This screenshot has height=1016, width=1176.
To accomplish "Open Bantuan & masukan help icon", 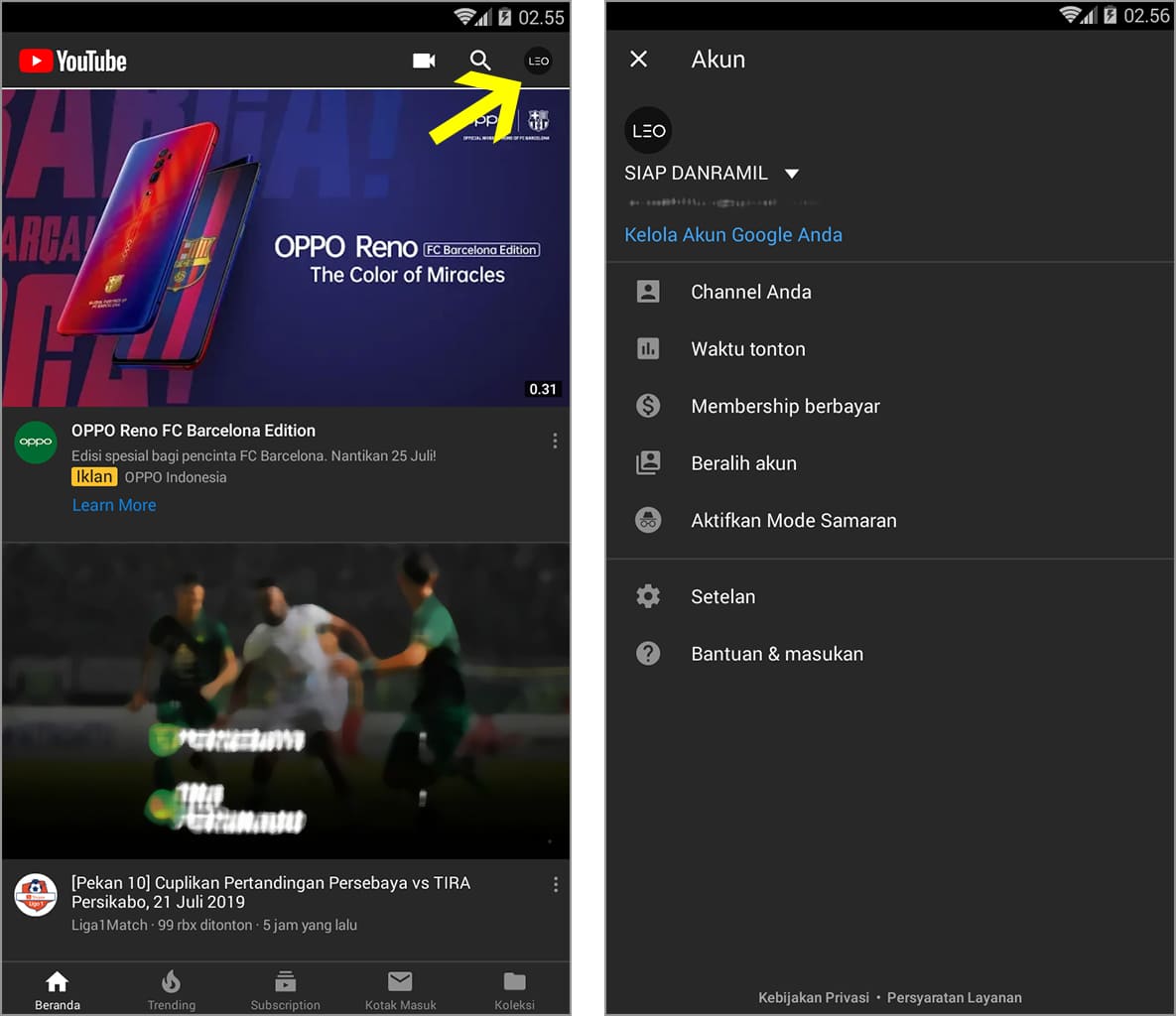I will 648,654.
